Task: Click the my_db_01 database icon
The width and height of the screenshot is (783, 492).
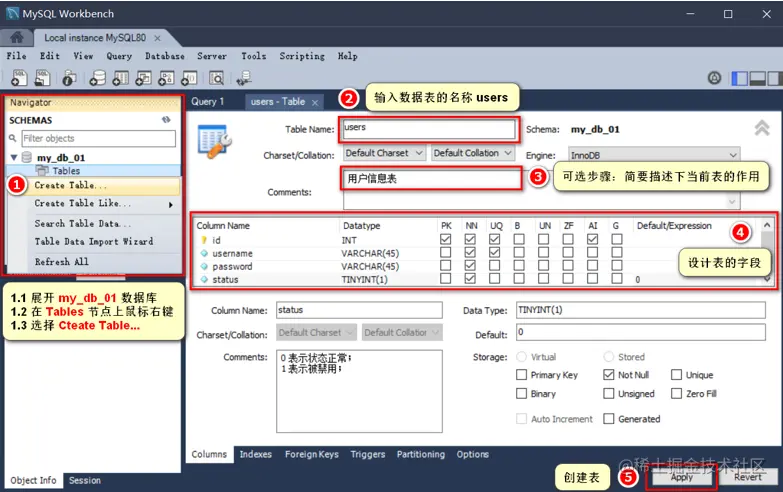Action: [27, 157]
